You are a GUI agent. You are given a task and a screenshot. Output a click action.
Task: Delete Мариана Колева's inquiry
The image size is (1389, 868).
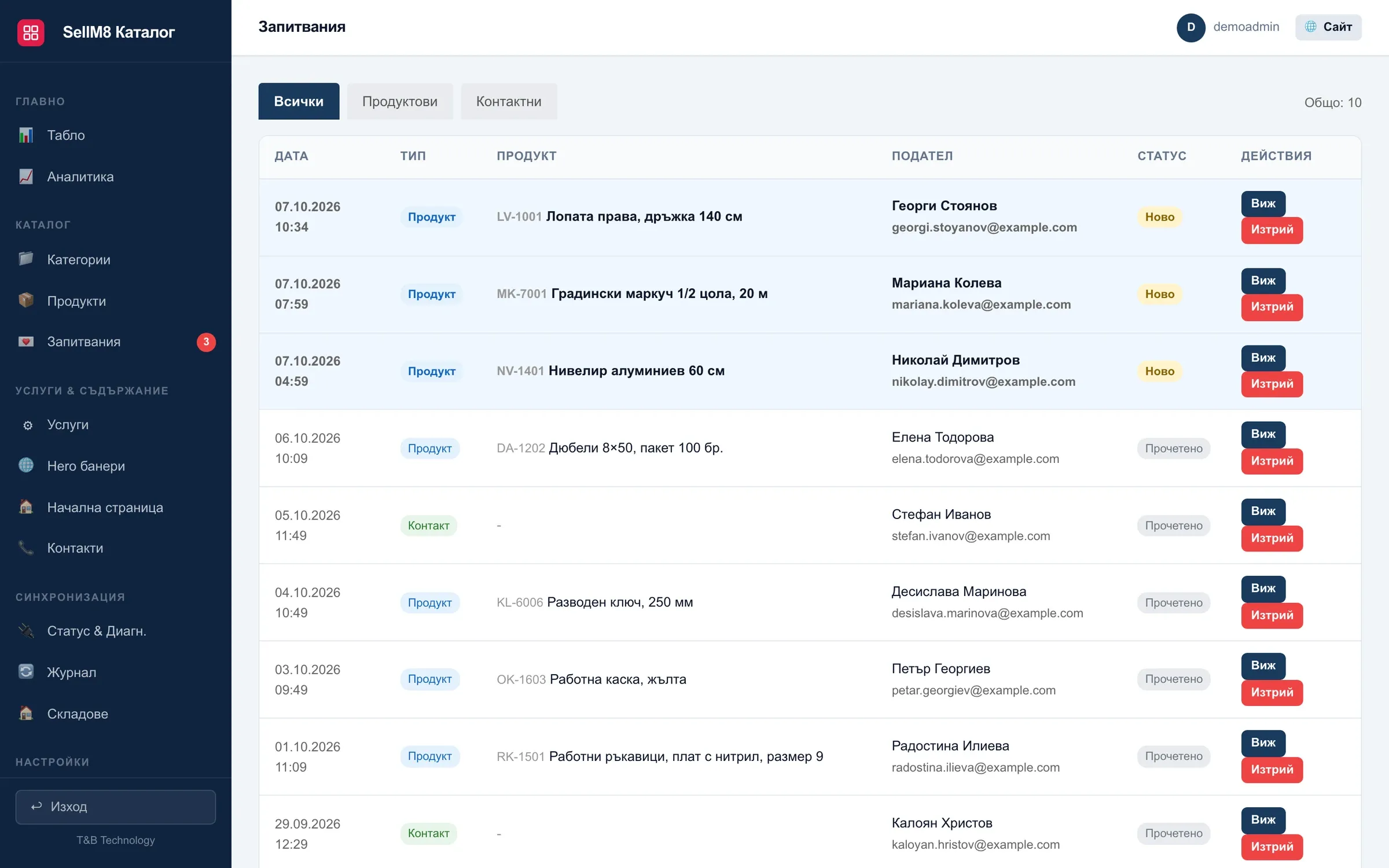coord(1272,307)
